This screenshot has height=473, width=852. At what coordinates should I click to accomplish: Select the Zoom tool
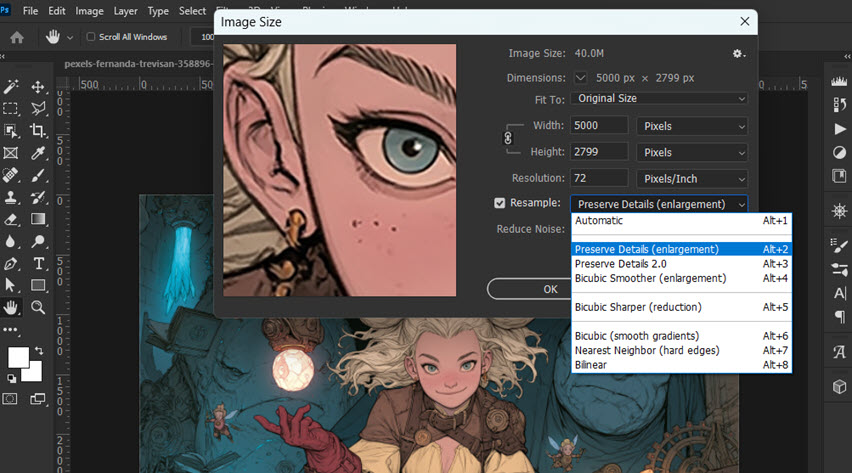click(37, 308)
